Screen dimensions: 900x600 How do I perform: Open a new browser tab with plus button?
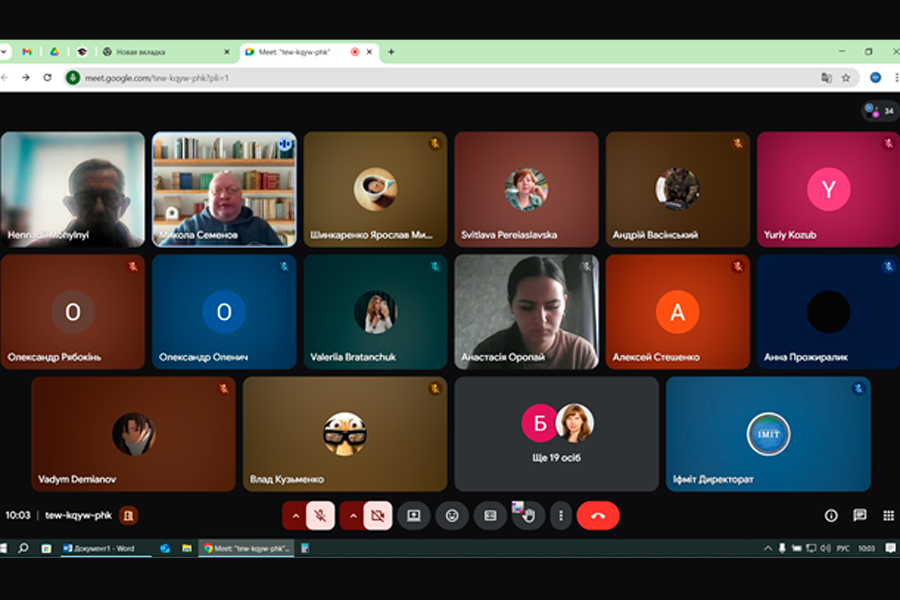391,52
